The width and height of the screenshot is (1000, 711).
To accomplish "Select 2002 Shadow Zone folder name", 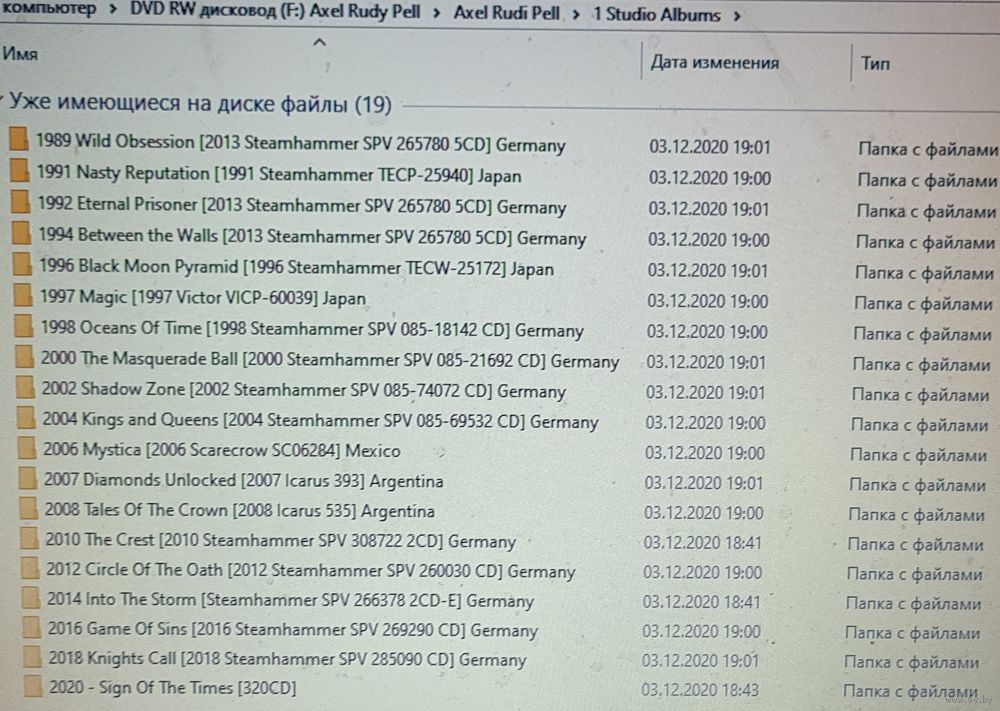I will tap(304, 390).
